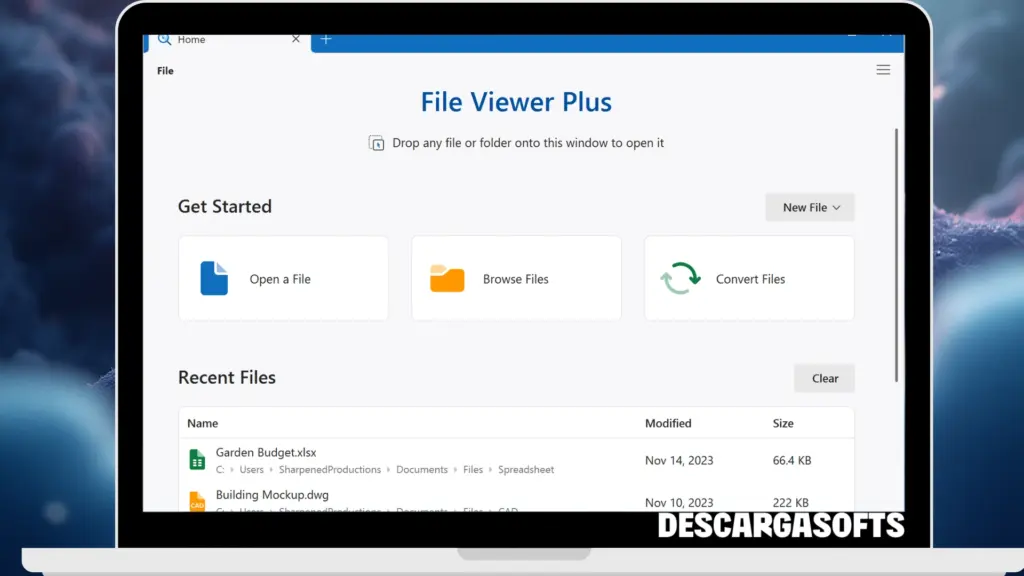Open the hamburger menu icon
This screenshot has height=576, width=1024.
883,70
